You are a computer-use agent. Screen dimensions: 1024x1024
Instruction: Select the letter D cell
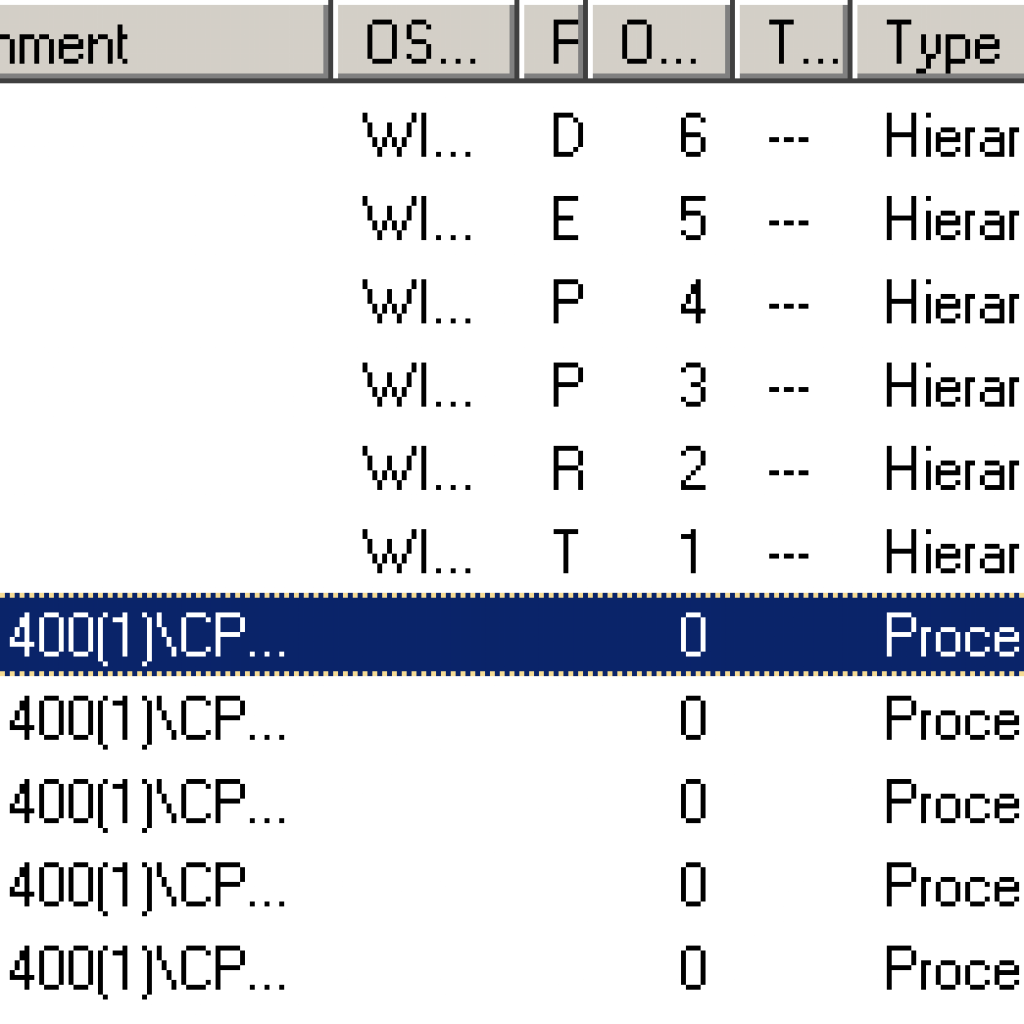pos(567,135)
